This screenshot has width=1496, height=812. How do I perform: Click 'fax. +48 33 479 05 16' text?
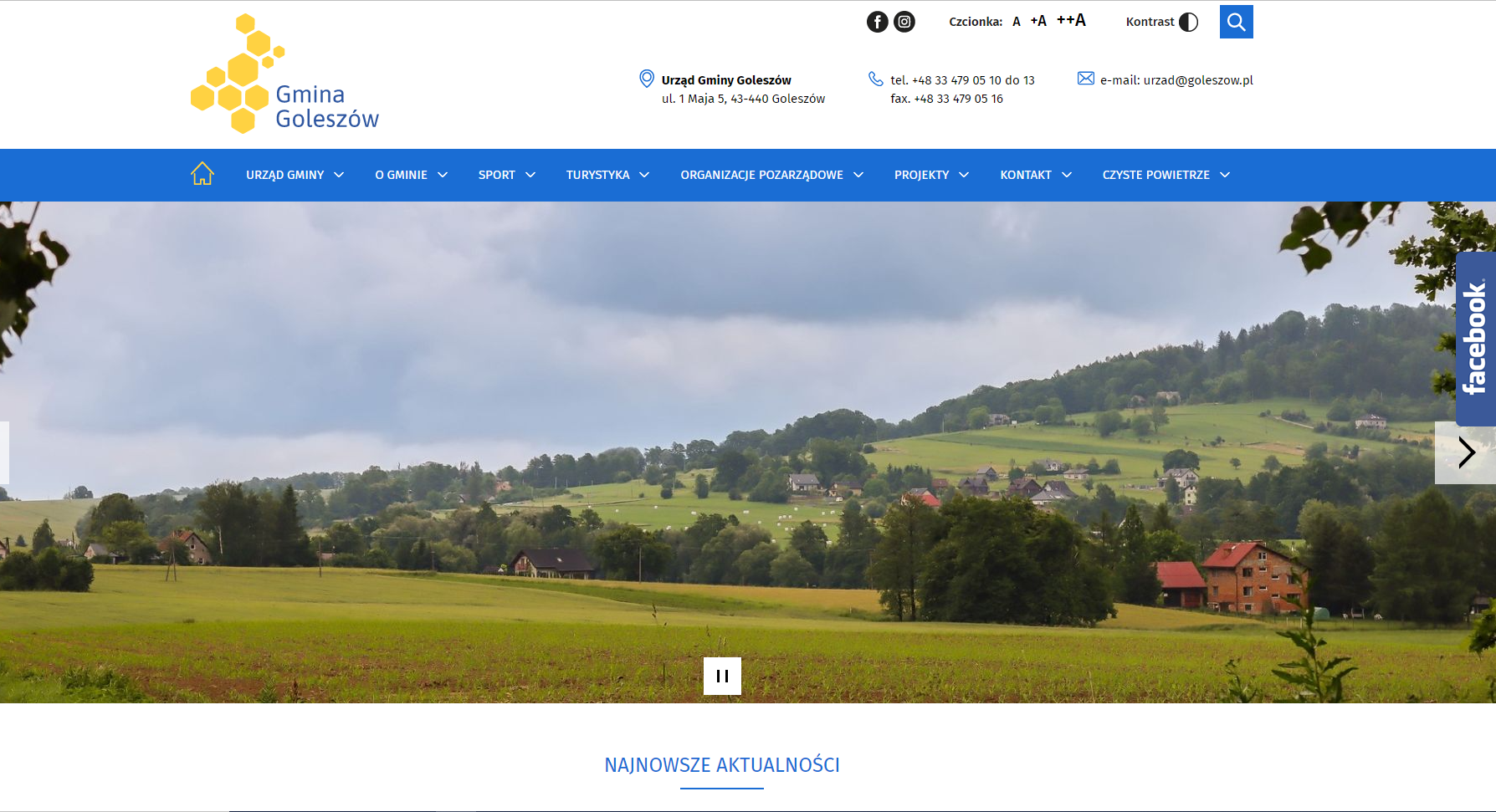946,99
